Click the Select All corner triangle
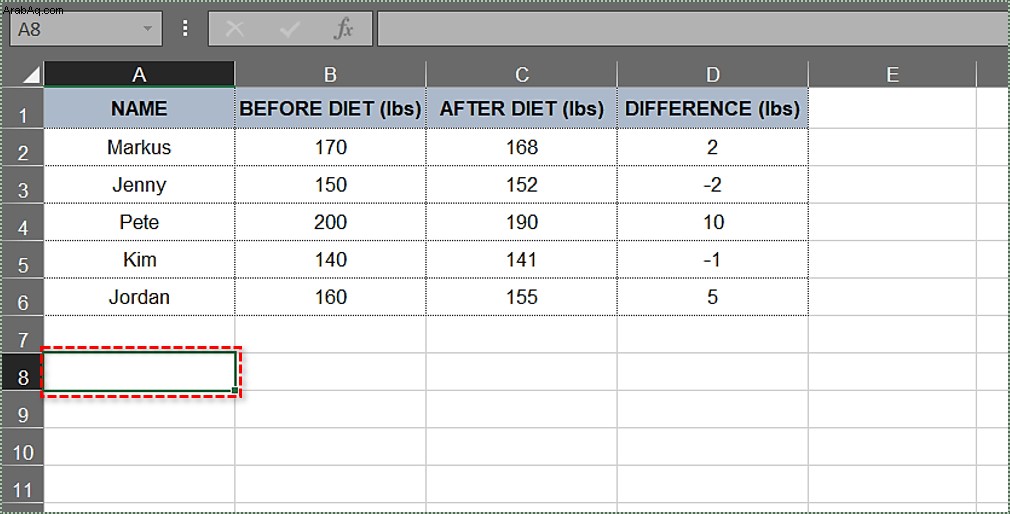Screen dimensions: 1010x514 tap(30, 75)
